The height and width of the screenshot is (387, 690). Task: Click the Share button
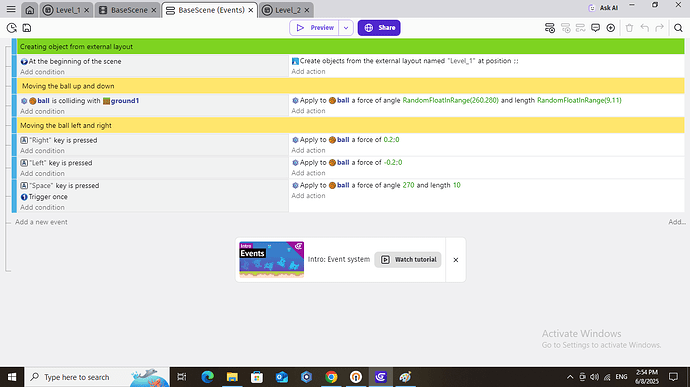379,28
